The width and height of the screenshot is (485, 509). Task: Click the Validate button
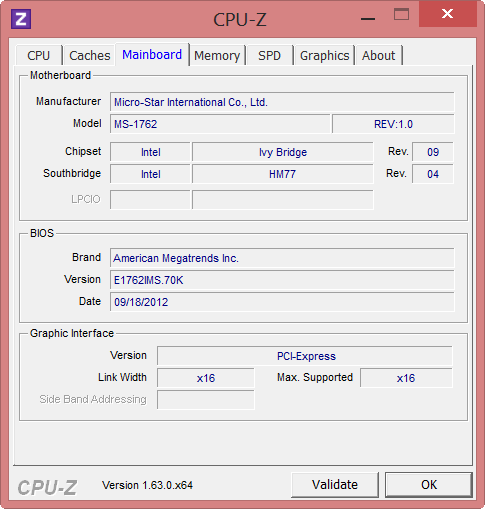335,485
